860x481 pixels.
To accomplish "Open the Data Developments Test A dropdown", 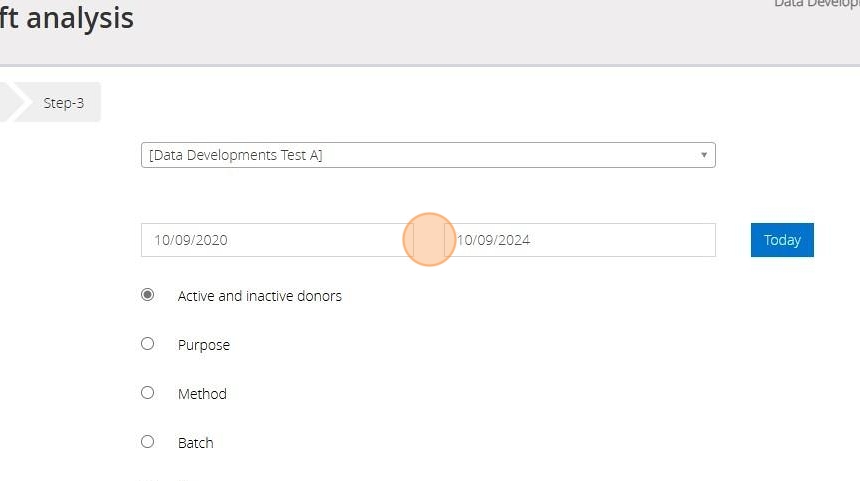I will point(420,155).
